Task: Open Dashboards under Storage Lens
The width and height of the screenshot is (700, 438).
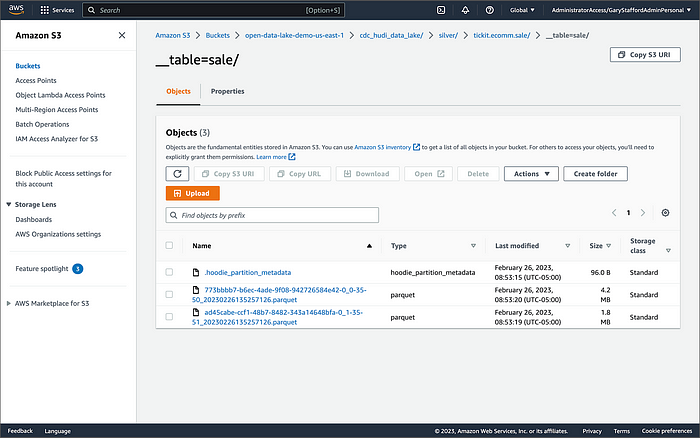Action: 33,219
